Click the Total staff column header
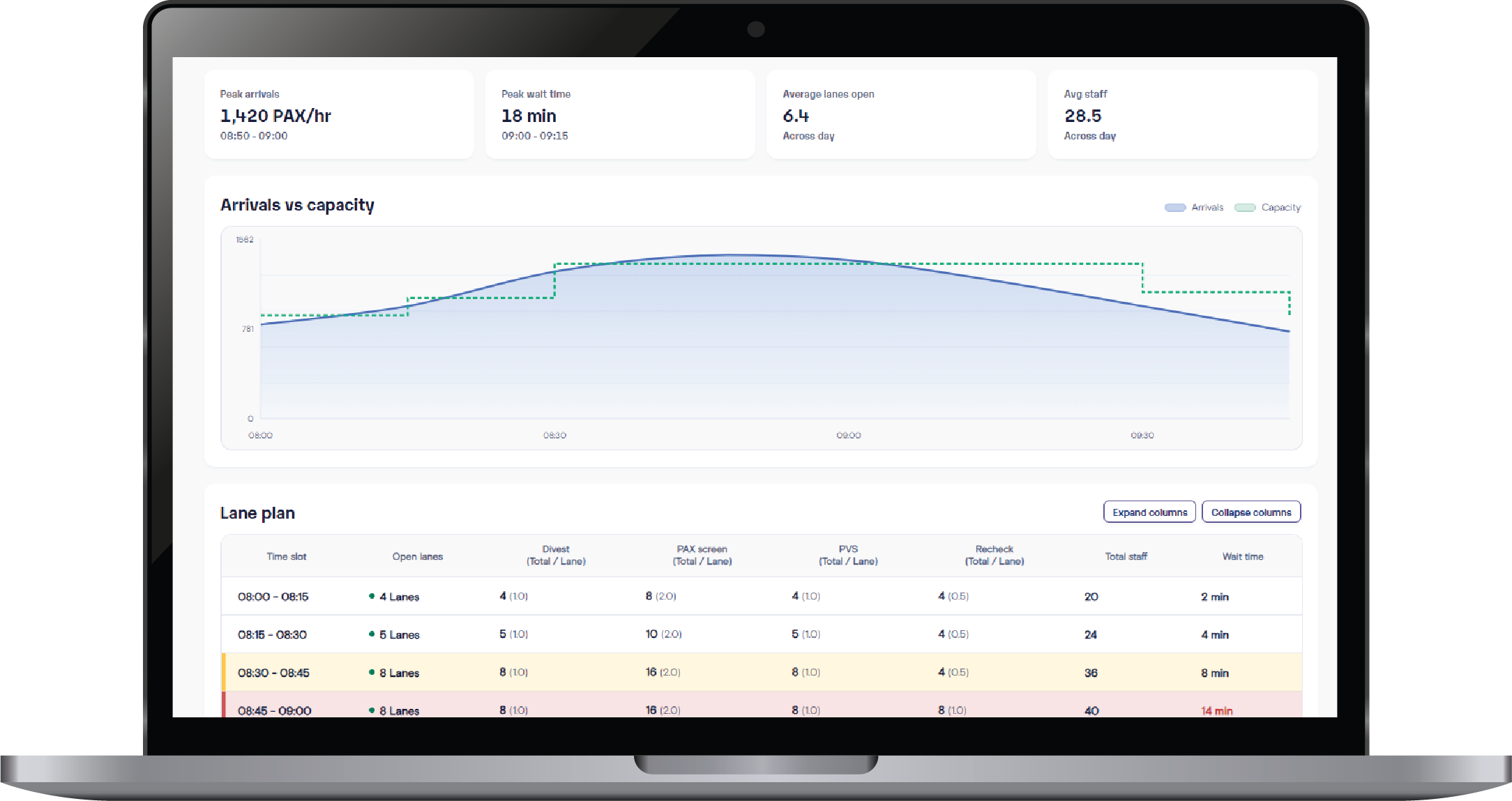The width and height of the screenshot is (1512, 801). pos(1126,556)
